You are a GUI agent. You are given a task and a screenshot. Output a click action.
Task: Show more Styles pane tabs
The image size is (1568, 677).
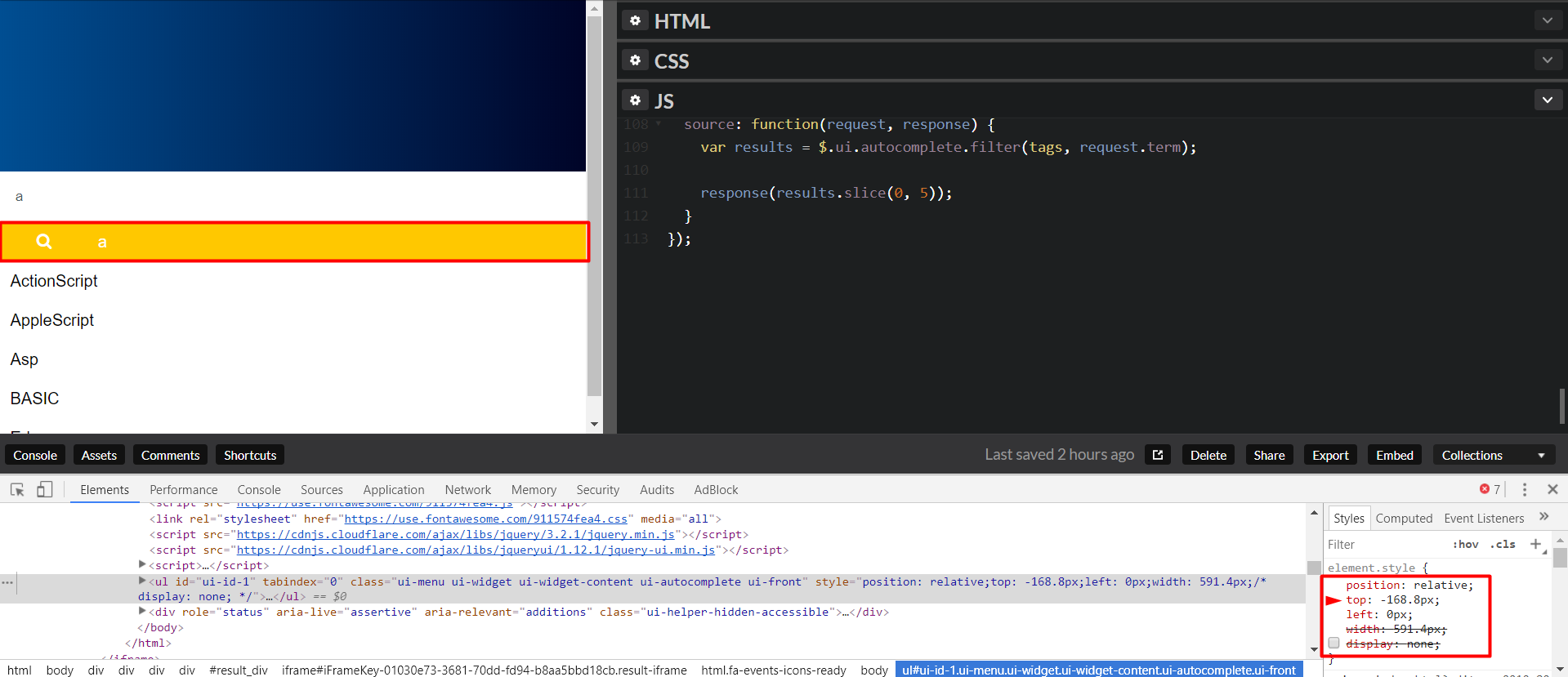tap(1543, 517)
